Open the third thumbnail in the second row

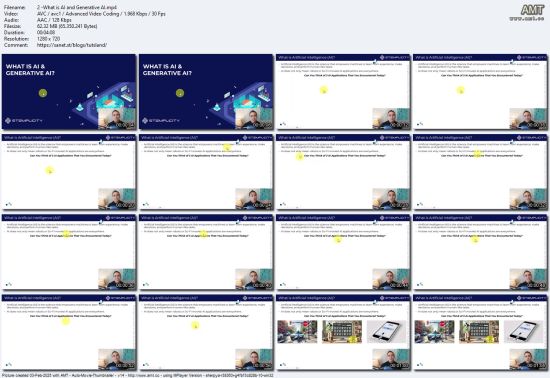coord(343,172)
